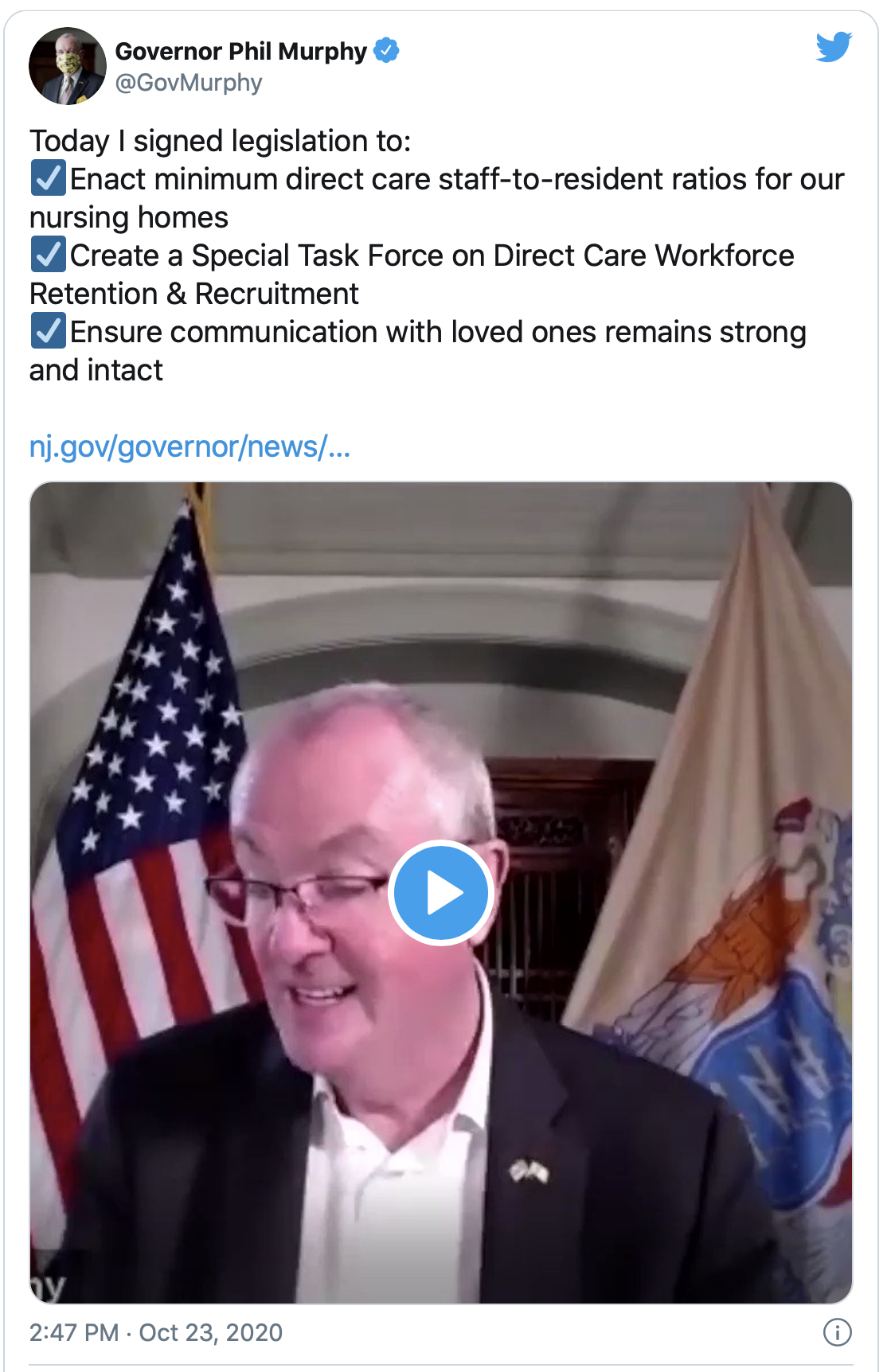Open the 2:47 PM Oct 23, 2020 timestamp
This screenshot has width=887, height=1372.
[x=156, y=1332]
